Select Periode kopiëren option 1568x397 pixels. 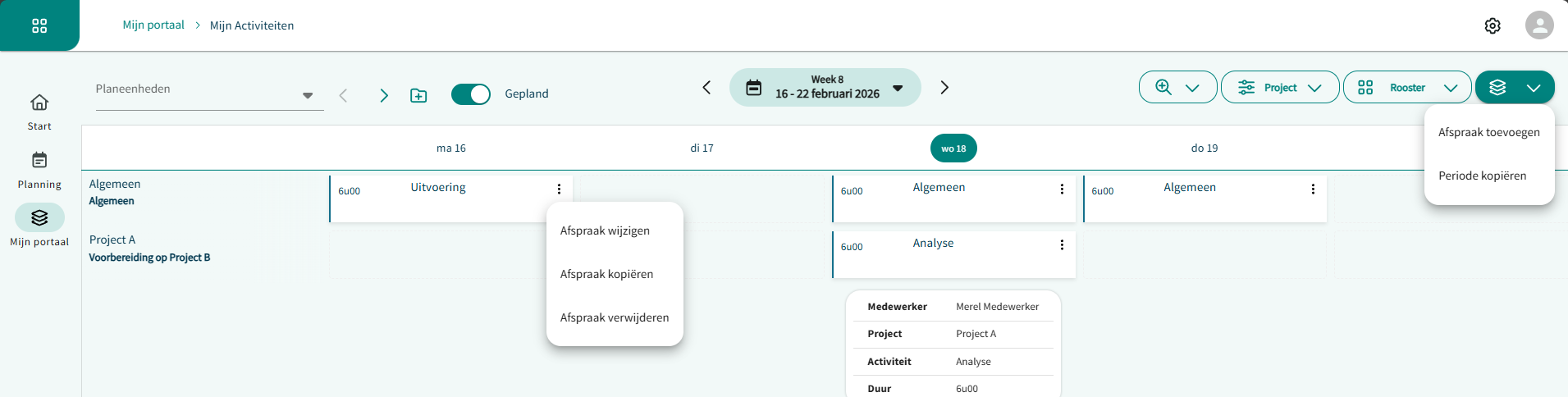[x=1482, y=176]
